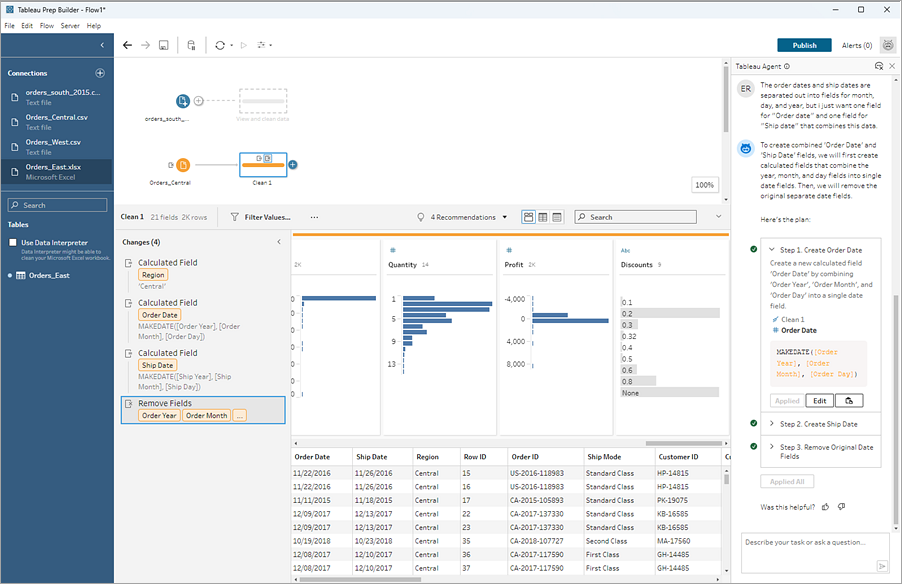Collapse the Changes pane
This screenshot has height=584, width=902.
(278, 242)
